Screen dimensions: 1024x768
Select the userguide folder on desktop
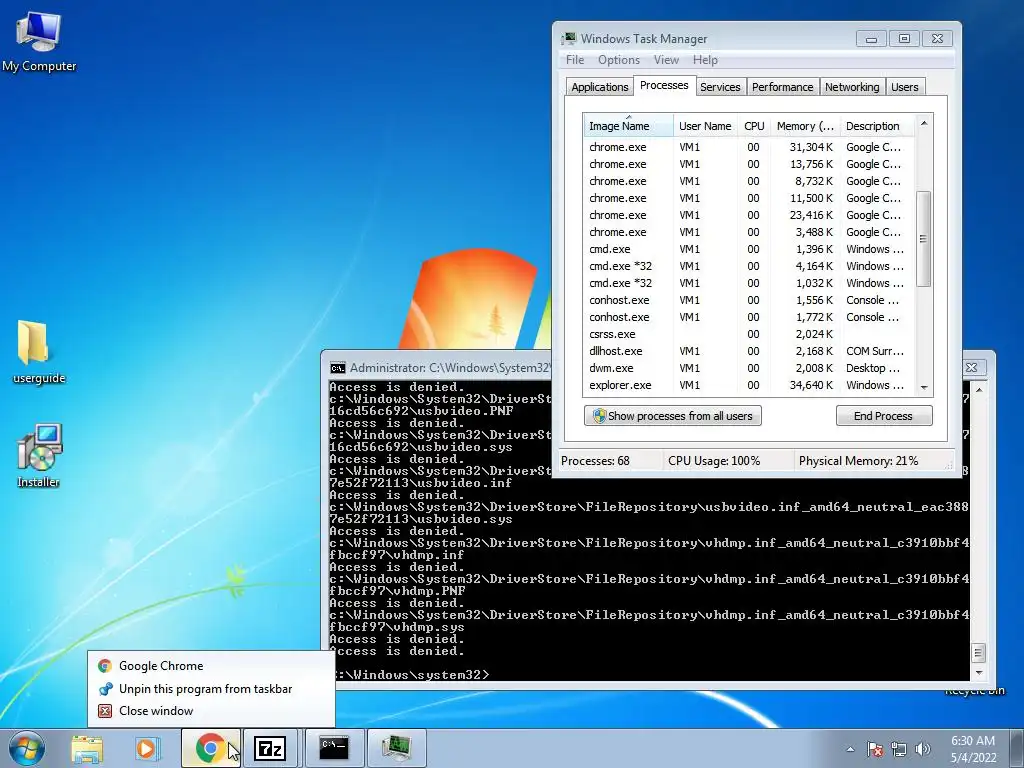pyautogui.click(x=39, y=351)
